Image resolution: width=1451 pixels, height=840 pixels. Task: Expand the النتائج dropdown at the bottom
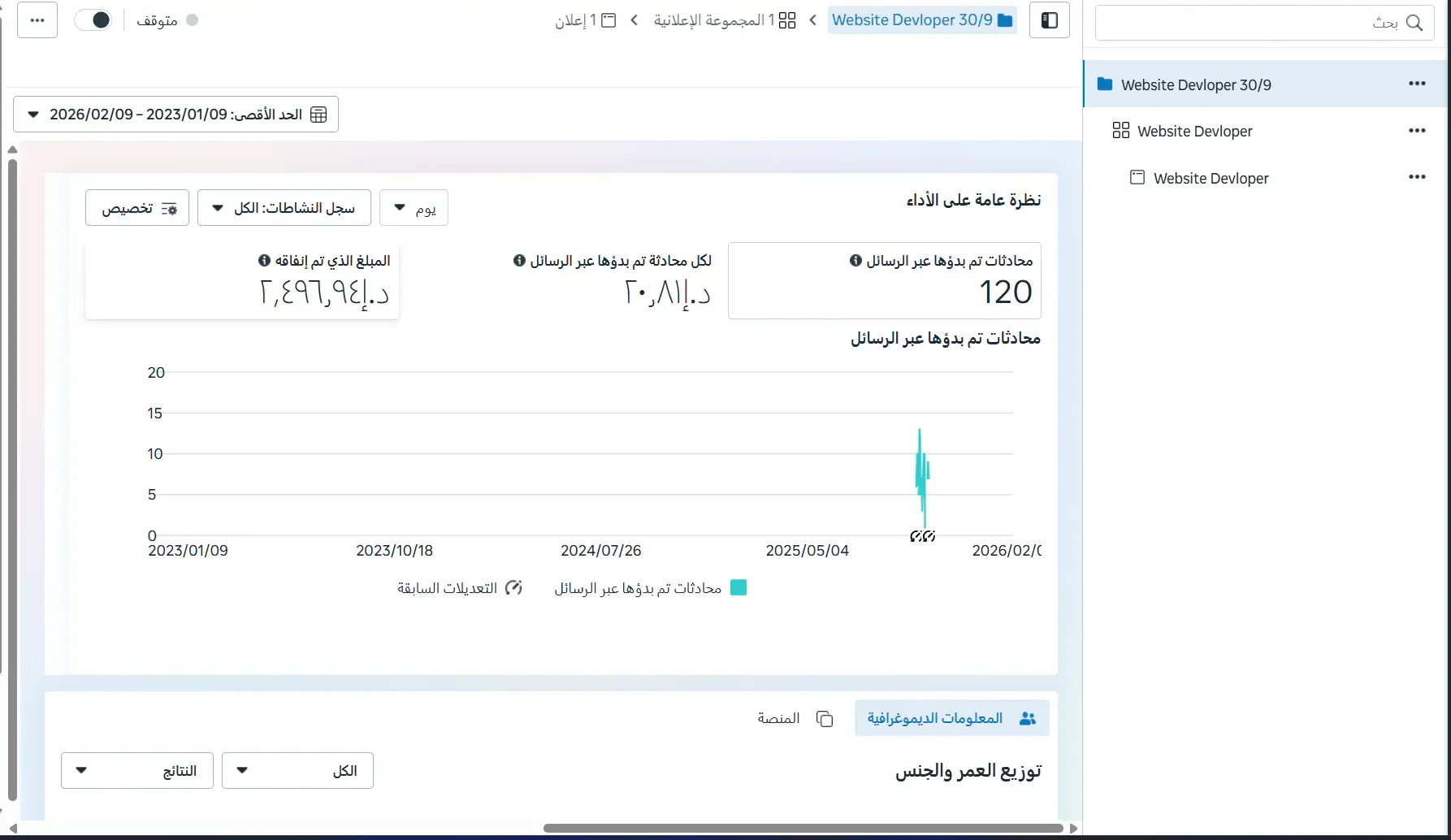[x=136, y=770]
